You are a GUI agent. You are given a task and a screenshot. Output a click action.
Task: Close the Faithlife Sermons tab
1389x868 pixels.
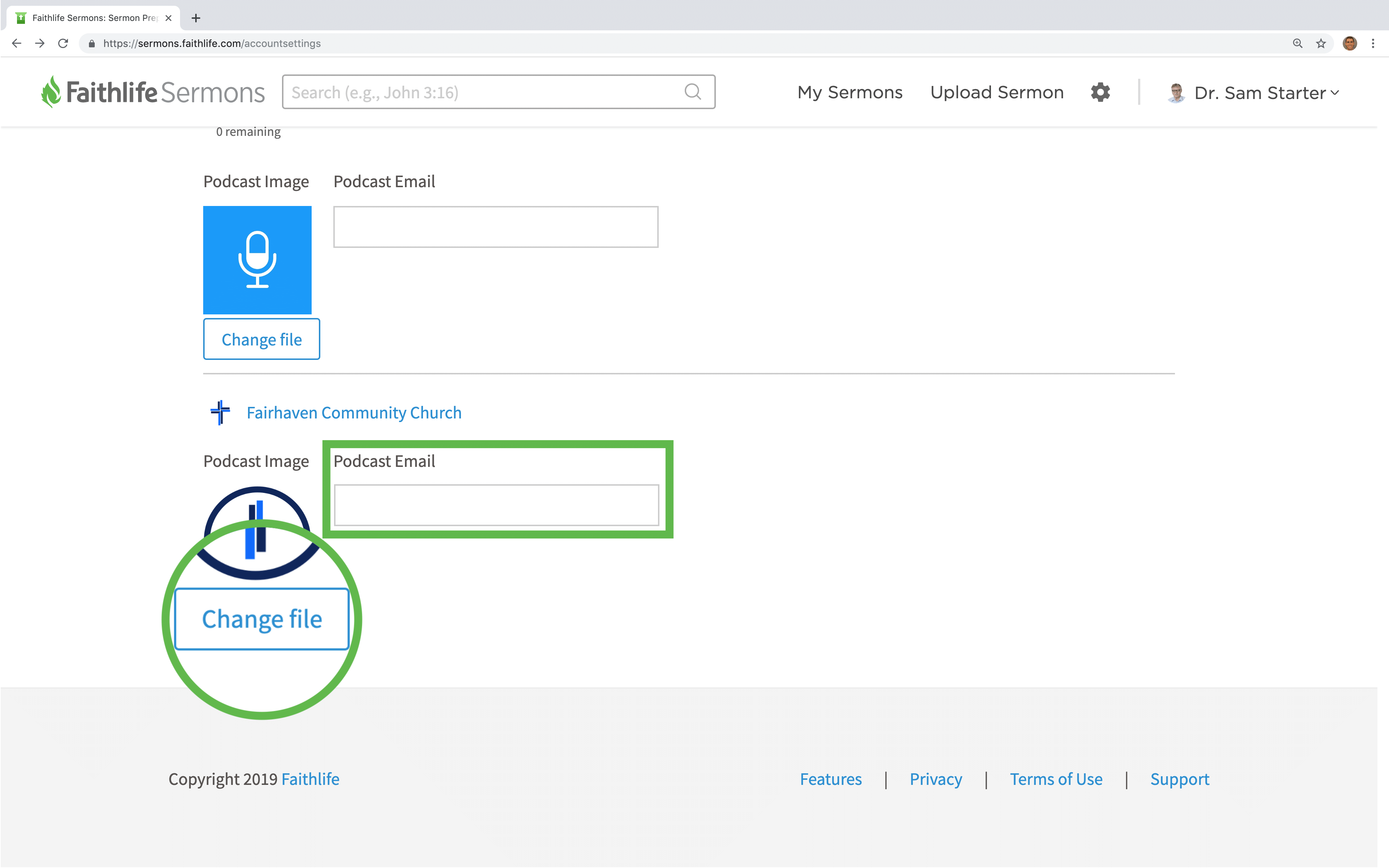pos(168,18)
